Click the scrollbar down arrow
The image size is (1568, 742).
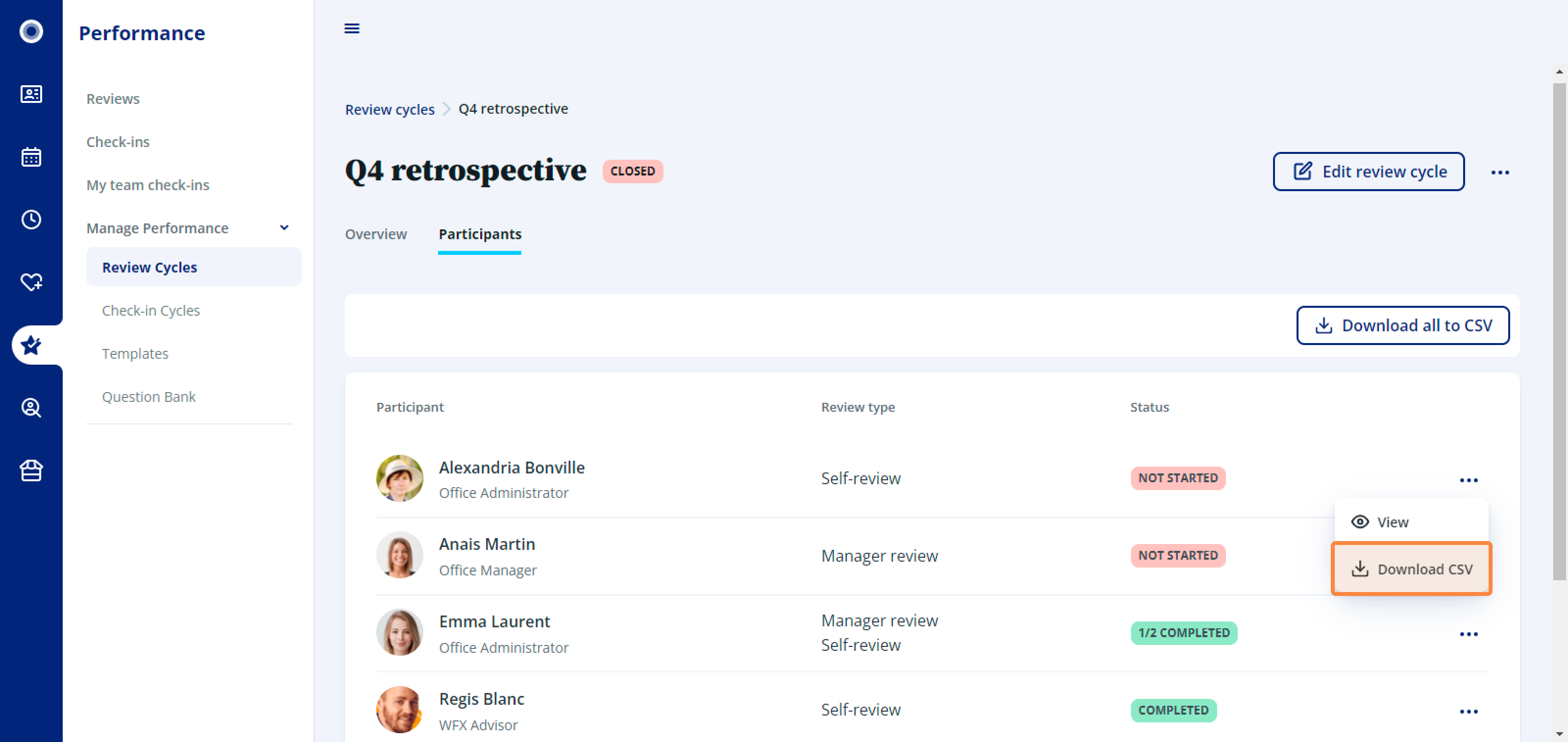pyautogui.click(x=1559, y=735)
